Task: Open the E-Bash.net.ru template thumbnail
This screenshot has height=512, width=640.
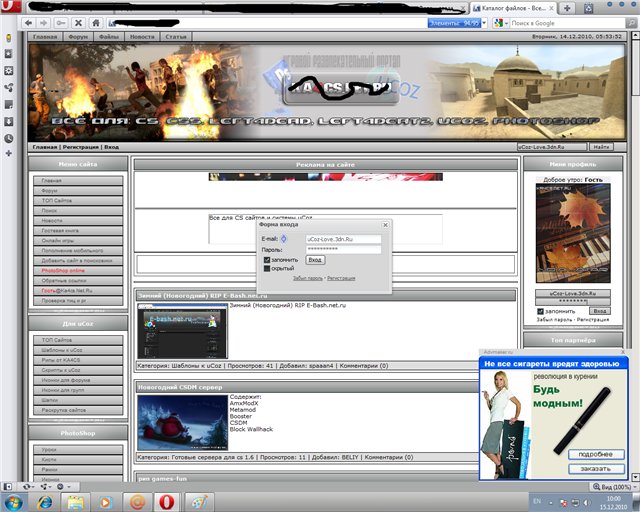Action: [x=183, y=331]
